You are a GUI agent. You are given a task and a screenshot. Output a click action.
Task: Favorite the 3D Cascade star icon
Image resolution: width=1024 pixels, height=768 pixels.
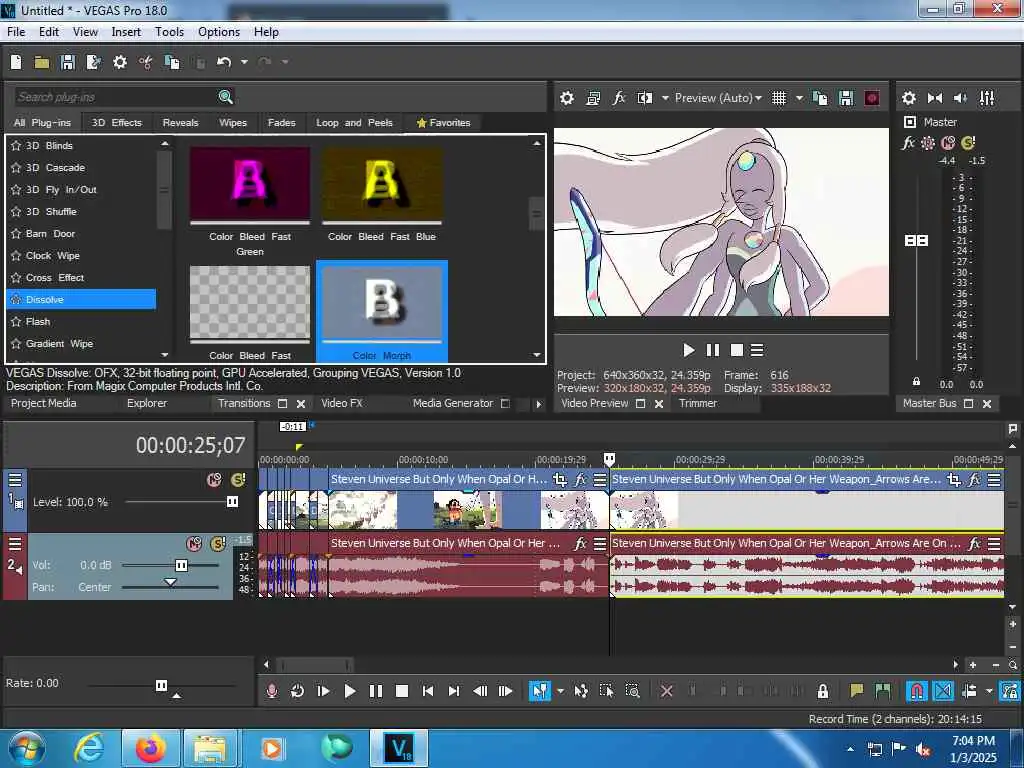16,167
